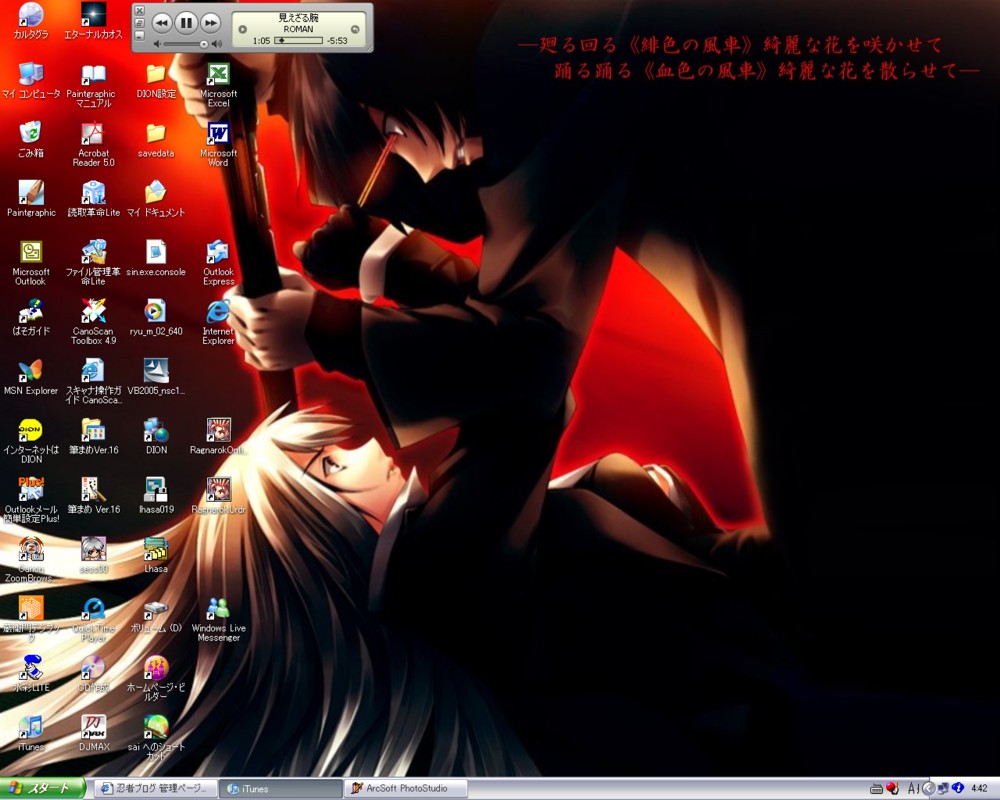Select the MSN Explorer butterfly icon

pyautogui.click(x=31, y=377)
